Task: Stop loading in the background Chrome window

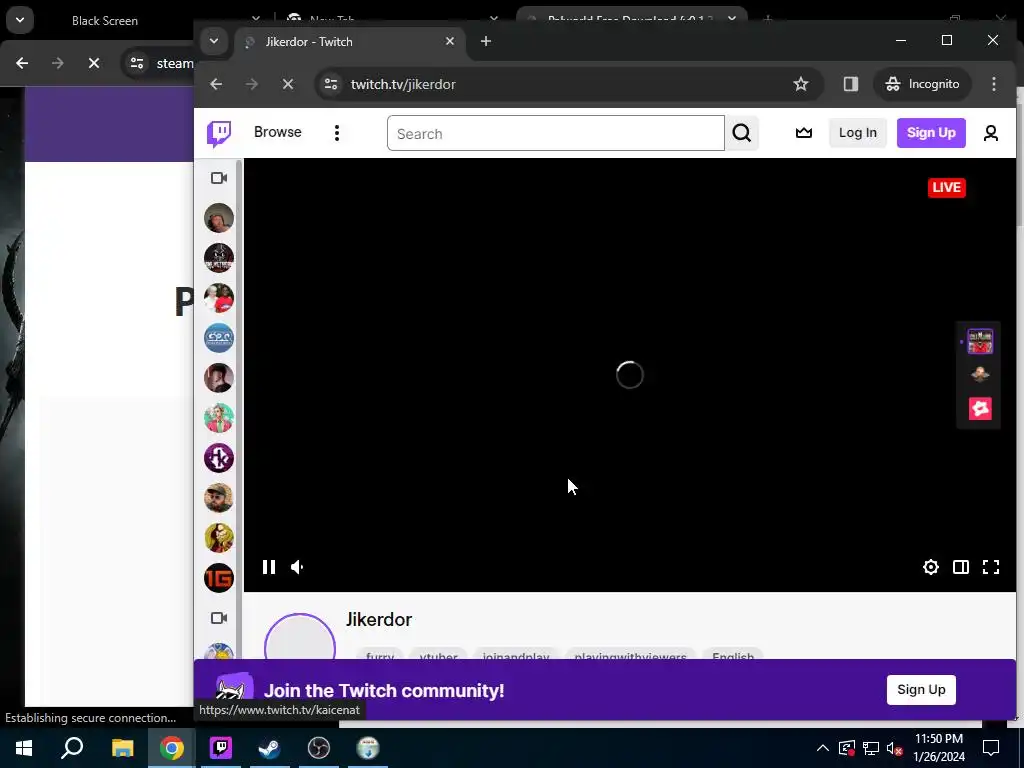Action: (93, 63)
